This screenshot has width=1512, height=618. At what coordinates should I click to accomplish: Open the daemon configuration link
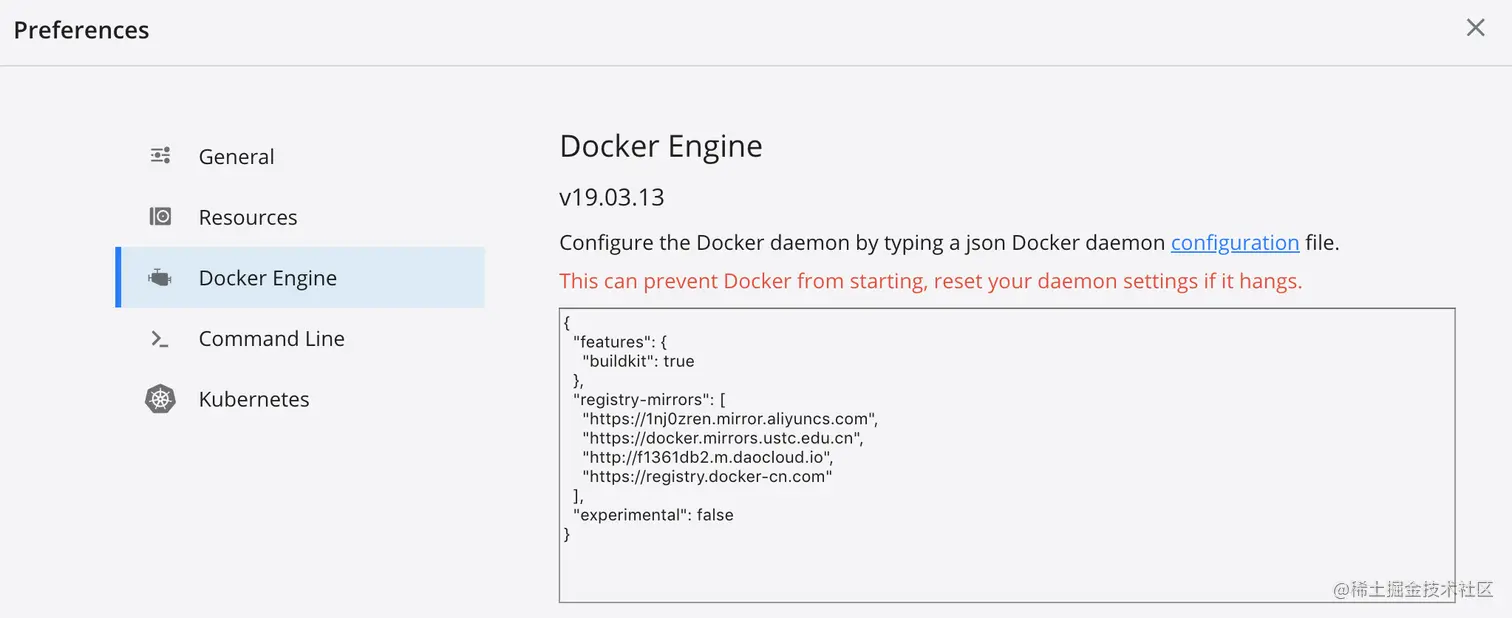tap(1235, 242)
